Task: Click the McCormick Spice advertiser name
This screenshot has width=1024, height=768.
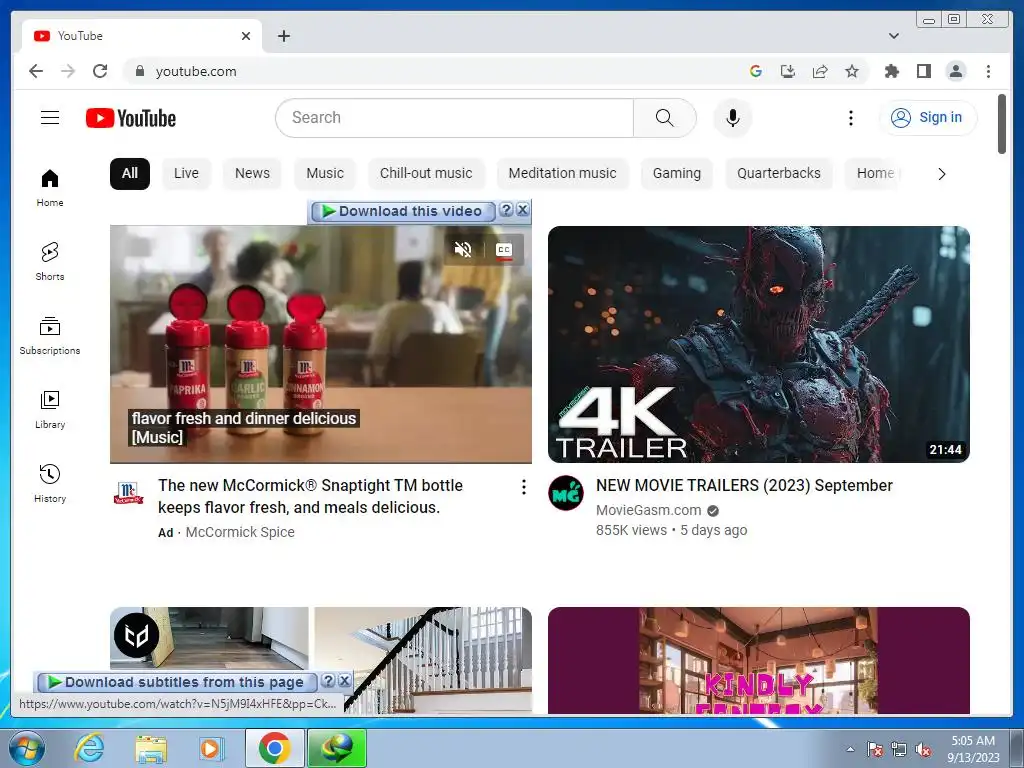Action: click(x=240, y=532)
